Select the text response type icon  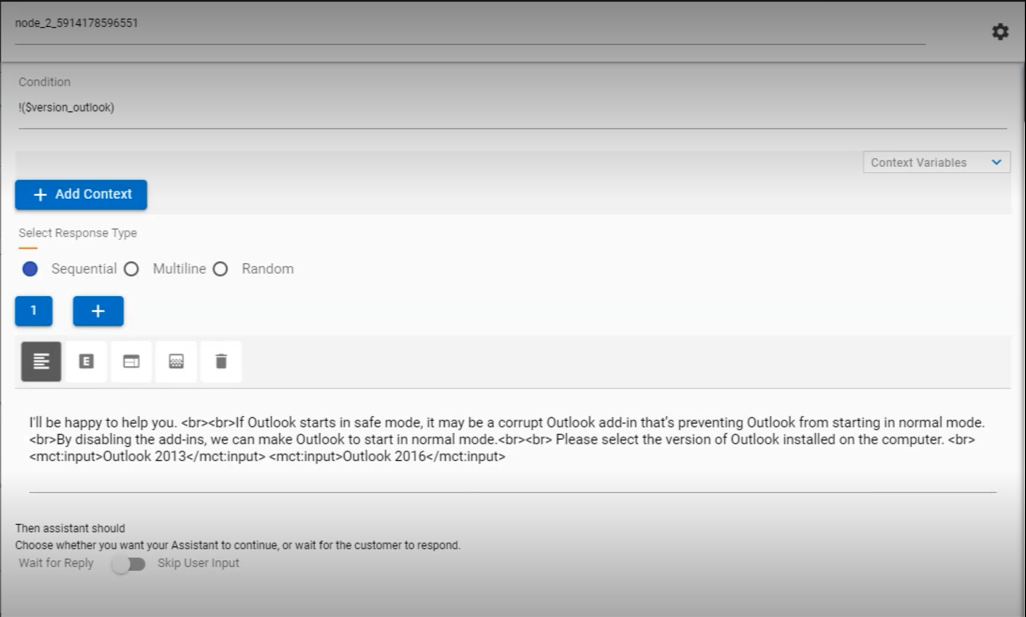40,361
